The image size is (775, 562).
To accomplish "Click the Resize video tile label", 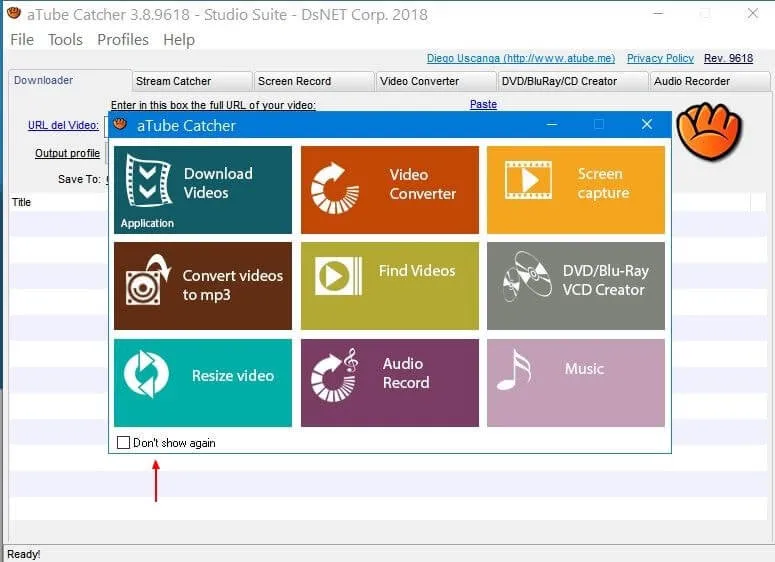I will 233,376.
